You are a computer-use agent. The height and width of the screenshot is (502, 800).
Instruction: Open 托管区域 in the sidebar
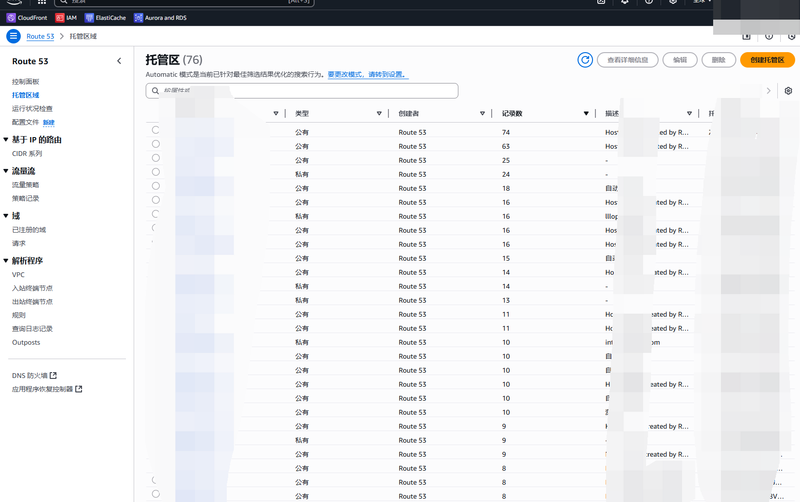pos(26,95)
